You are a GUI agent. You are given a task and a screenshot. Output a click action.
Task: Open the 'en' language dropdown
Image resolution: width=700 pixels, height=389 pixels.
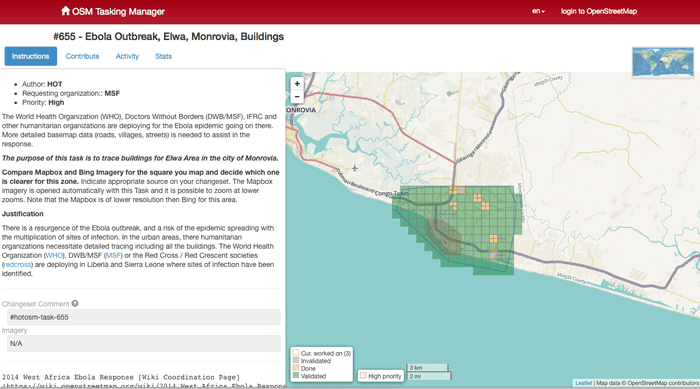(x=538, y=11)
